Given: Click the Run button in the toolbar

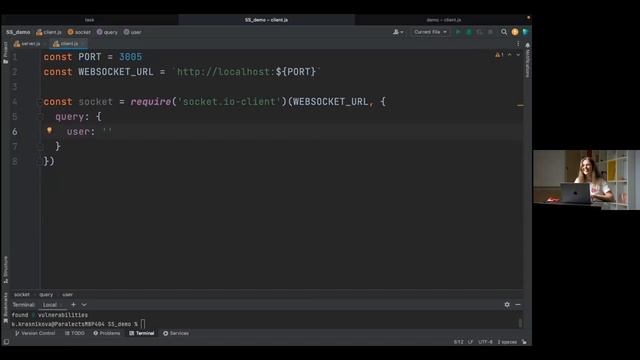Looking at the screenshot, I should [458, 32].
